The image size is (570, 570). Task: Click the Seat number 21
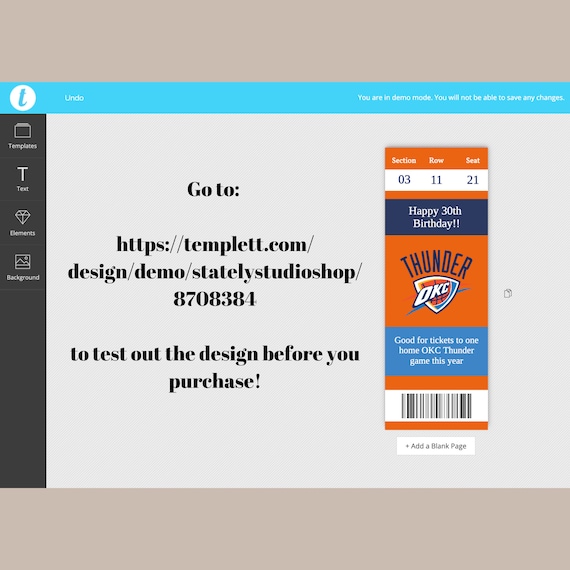coord(473,180)
